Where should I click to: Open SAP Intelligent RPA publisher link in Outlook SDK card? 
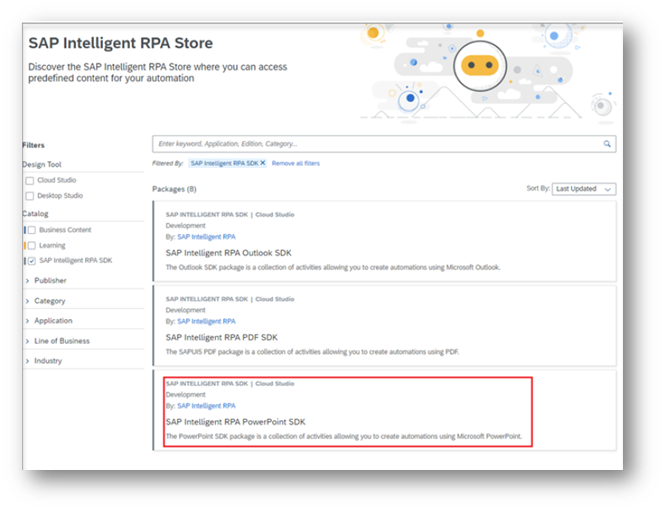click(206, 237)
